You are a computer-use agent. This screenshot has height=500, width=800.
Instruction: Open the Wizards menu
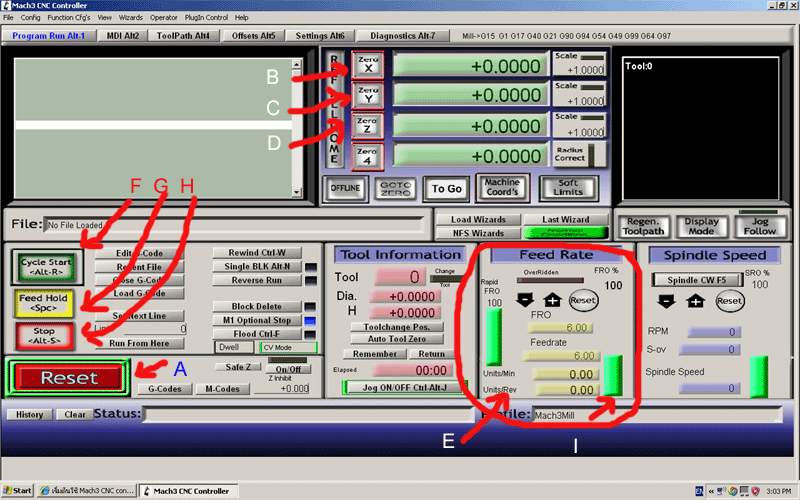click(131, 17)
